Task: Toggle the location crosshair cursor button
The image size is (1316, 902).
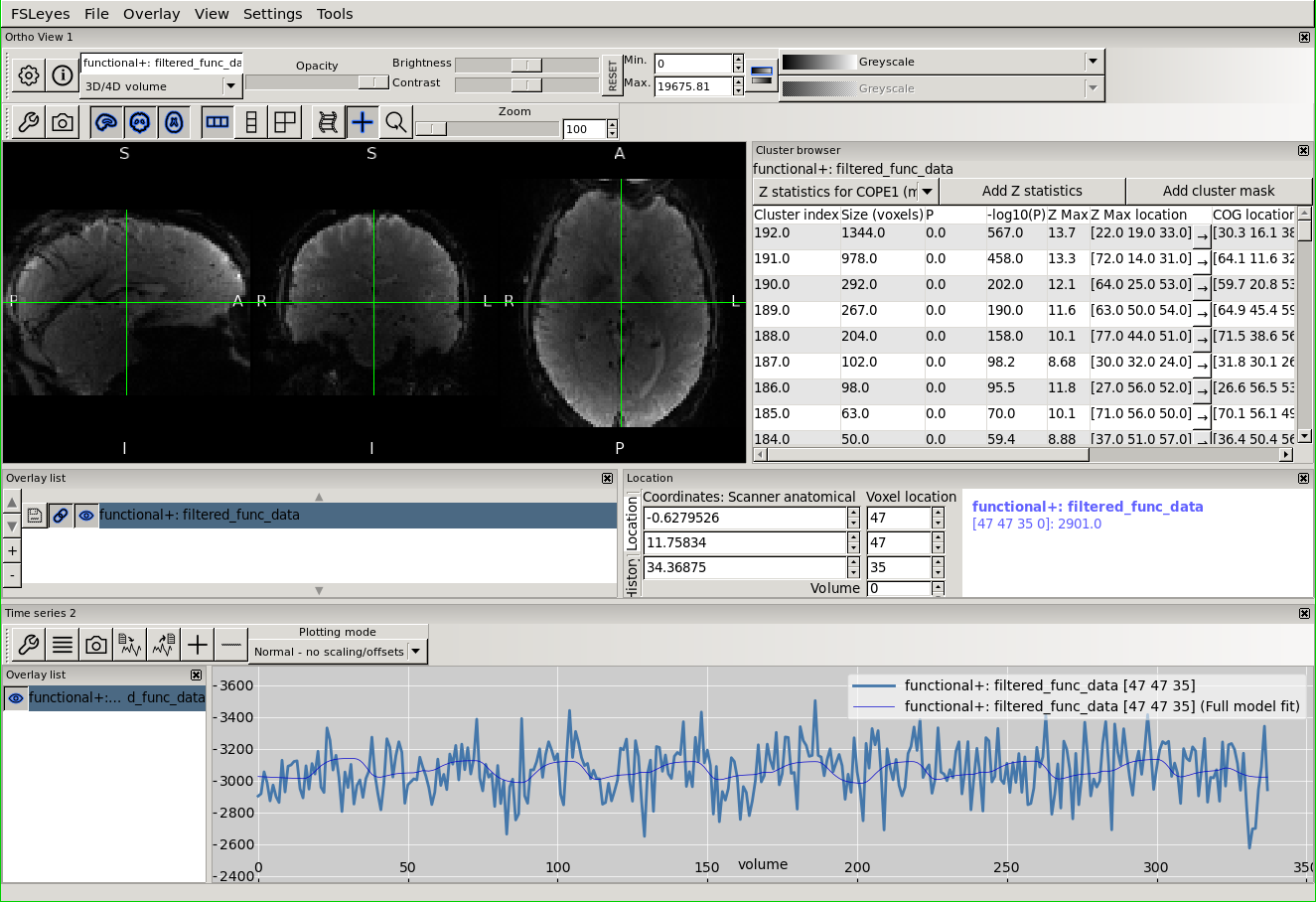Action: pyautogui.click(x=363, y=122)
